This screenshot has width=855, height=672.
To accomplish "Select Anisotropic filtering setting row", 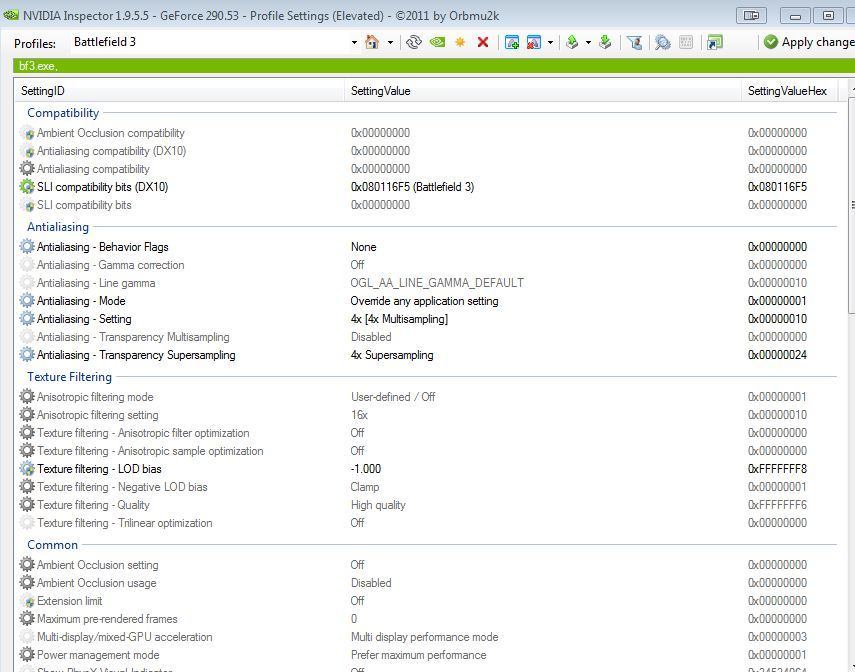I will click(428, 415).
